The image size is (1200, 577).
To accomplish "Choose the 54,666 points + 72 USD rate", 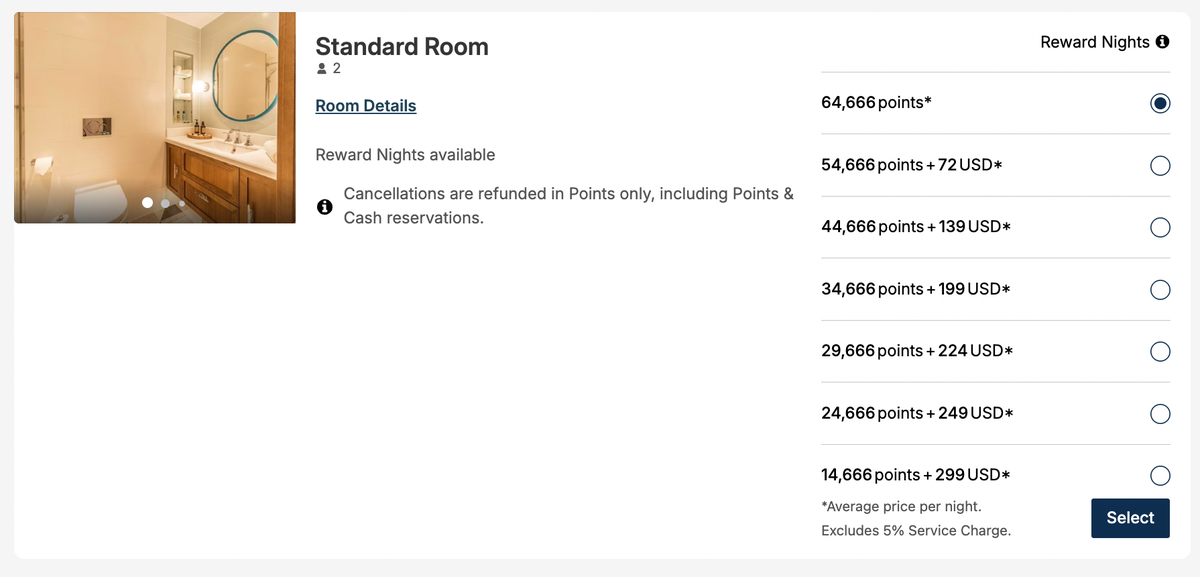I will tap(1160, 165).
